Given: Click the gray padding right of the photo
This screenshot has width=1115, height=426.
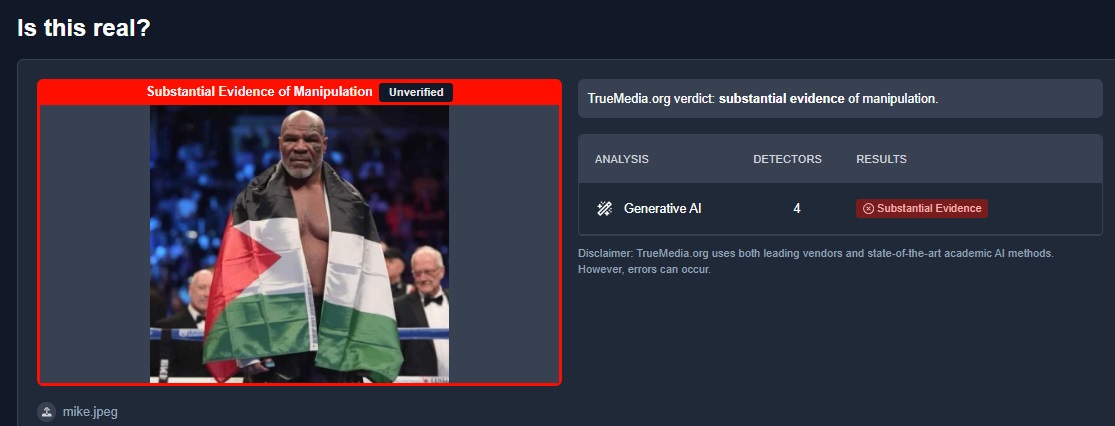Looking at the screenshot, I should tap(504, 244).
